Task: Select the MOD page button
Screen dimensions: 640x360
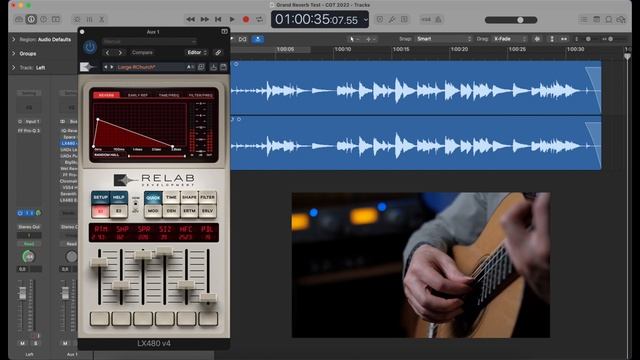Action: (153, 211)
